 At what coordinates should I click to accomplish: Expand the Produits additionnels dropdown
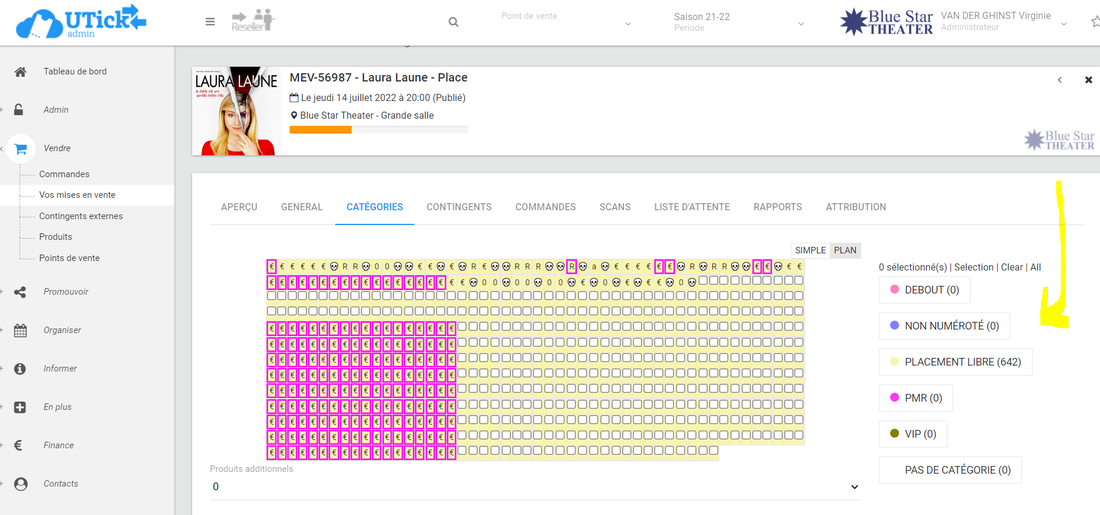(x=534, y=486)
